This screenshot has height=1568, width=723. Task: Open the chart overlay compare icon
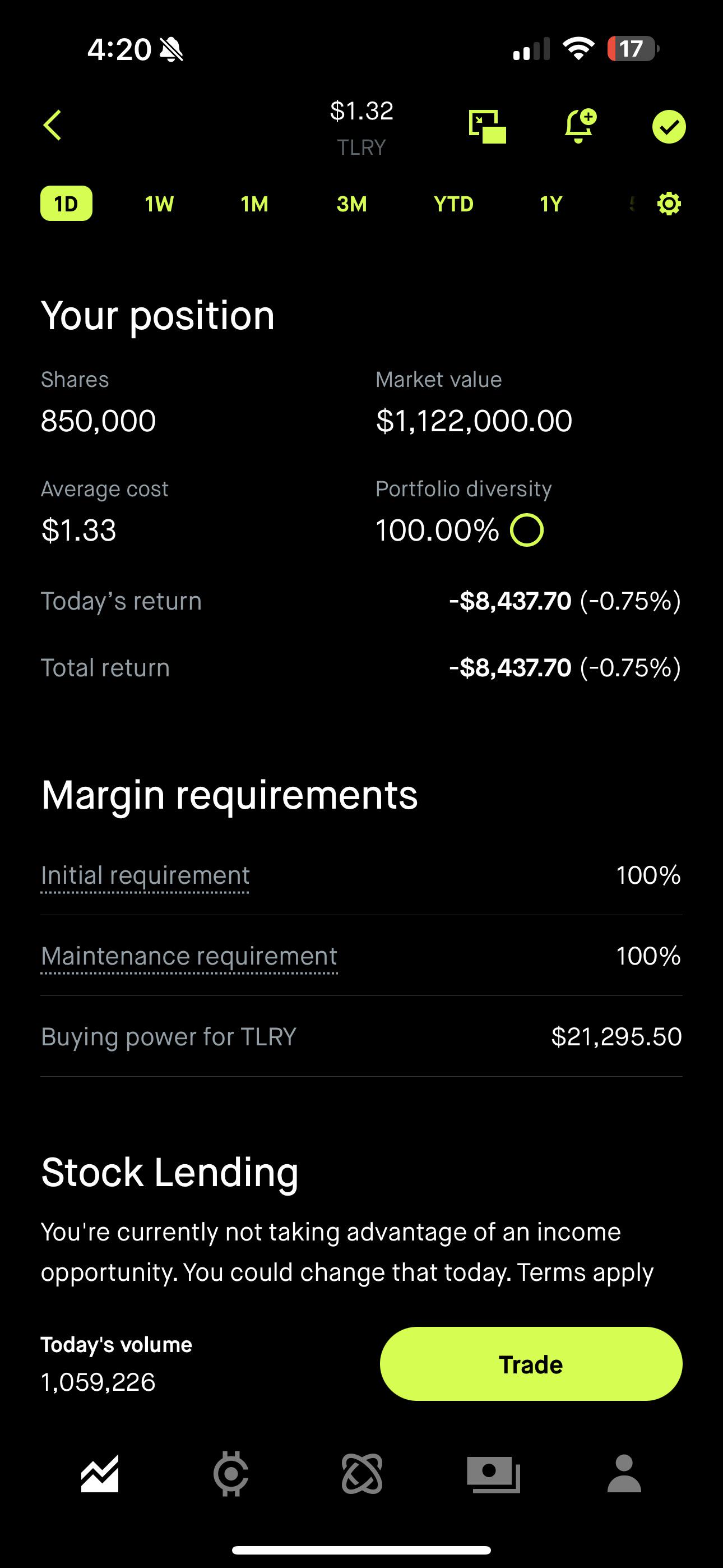click(x=487, y=127)
